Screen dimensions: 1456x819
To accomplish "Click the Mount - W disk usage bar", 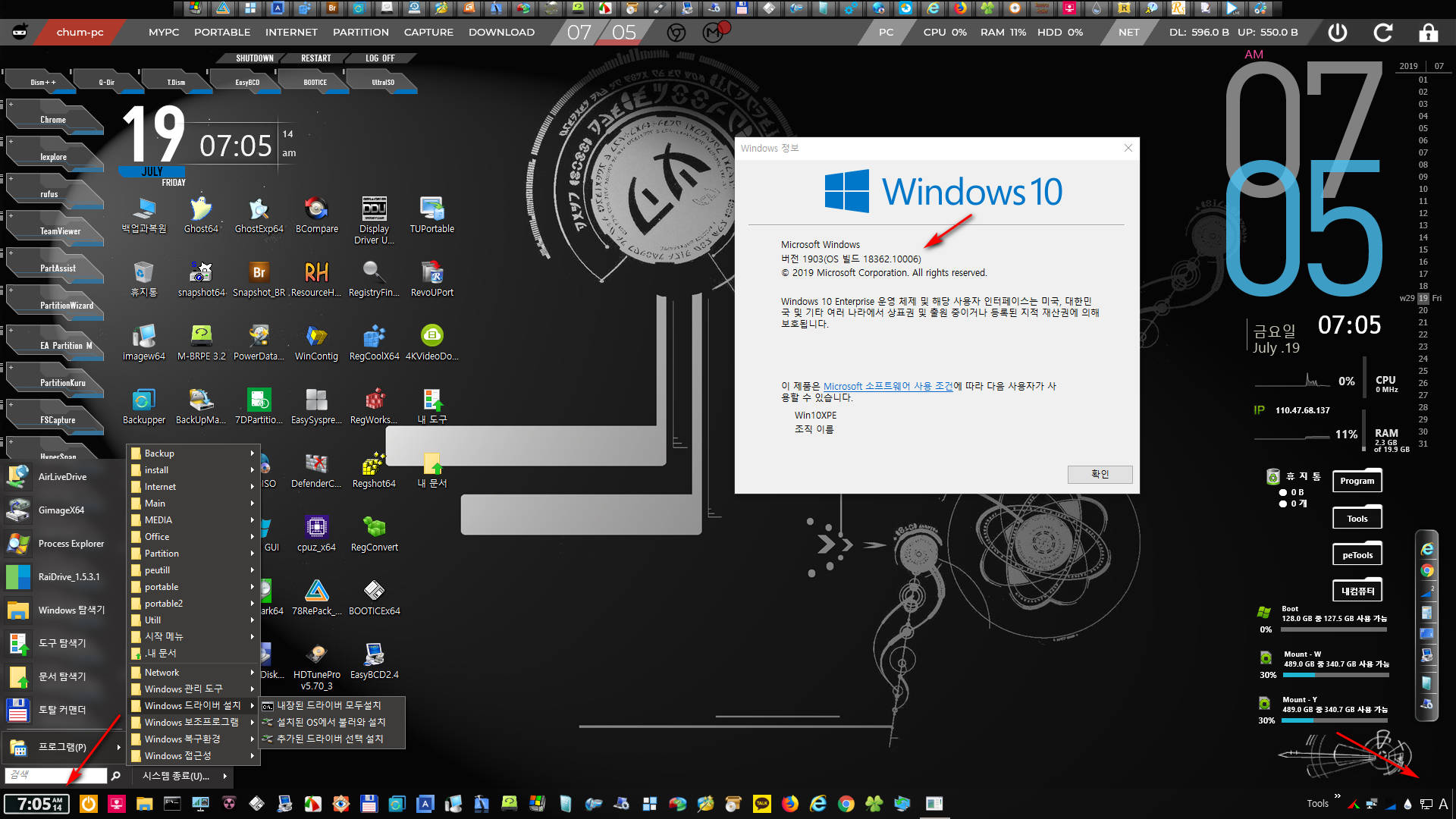I will click(x=1335, y=675).
